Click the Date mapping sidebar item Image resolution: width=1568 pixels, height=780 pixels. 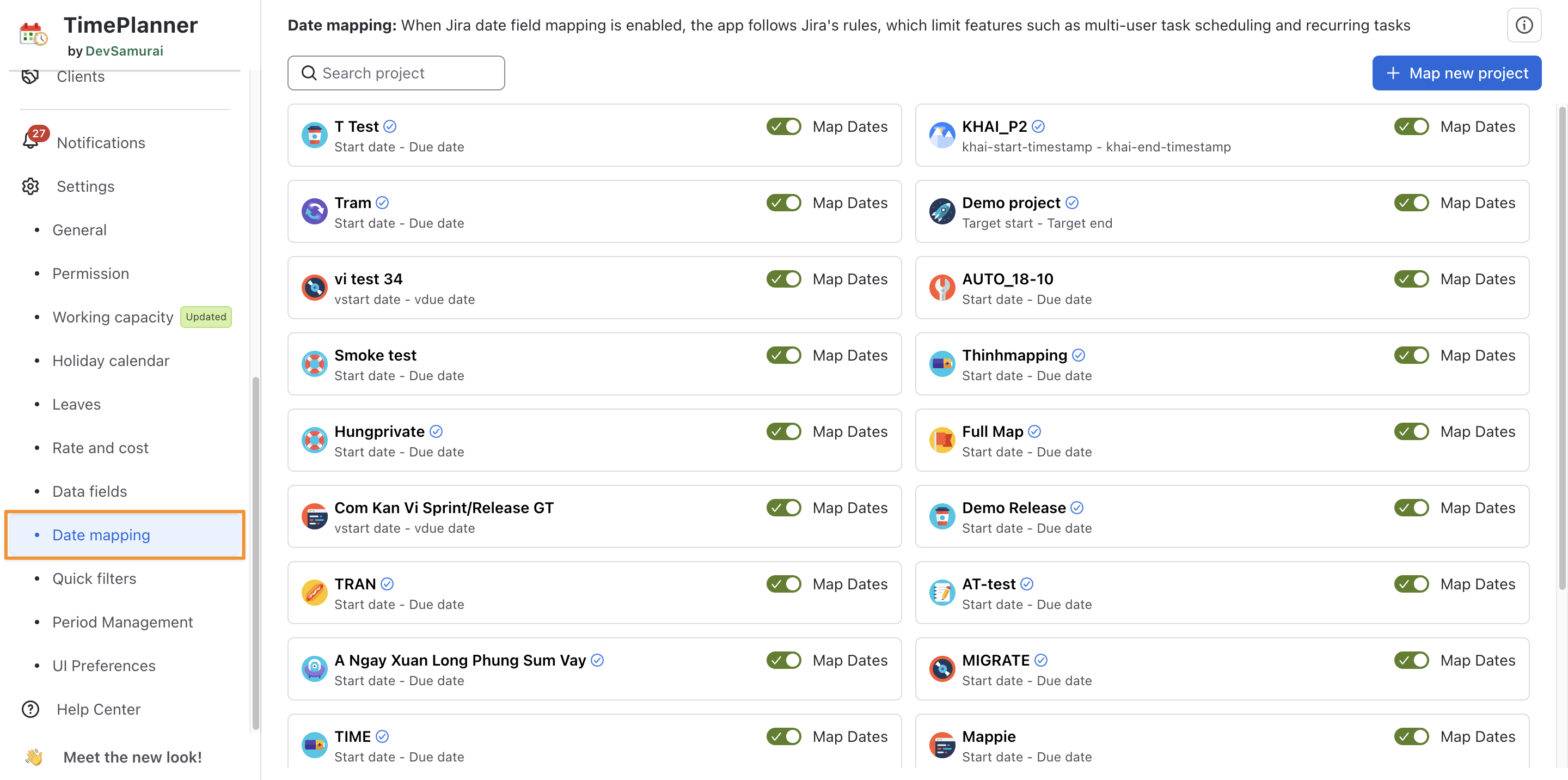point(125,534)
